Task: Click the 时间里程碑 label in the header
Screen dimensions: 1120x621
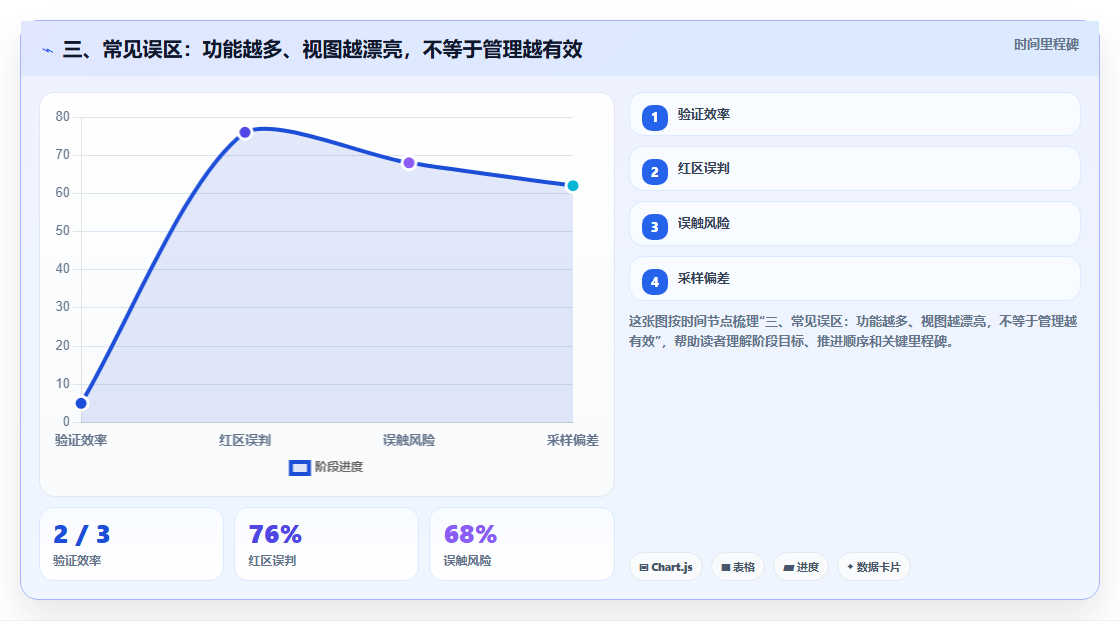Action: (1046, 45)
